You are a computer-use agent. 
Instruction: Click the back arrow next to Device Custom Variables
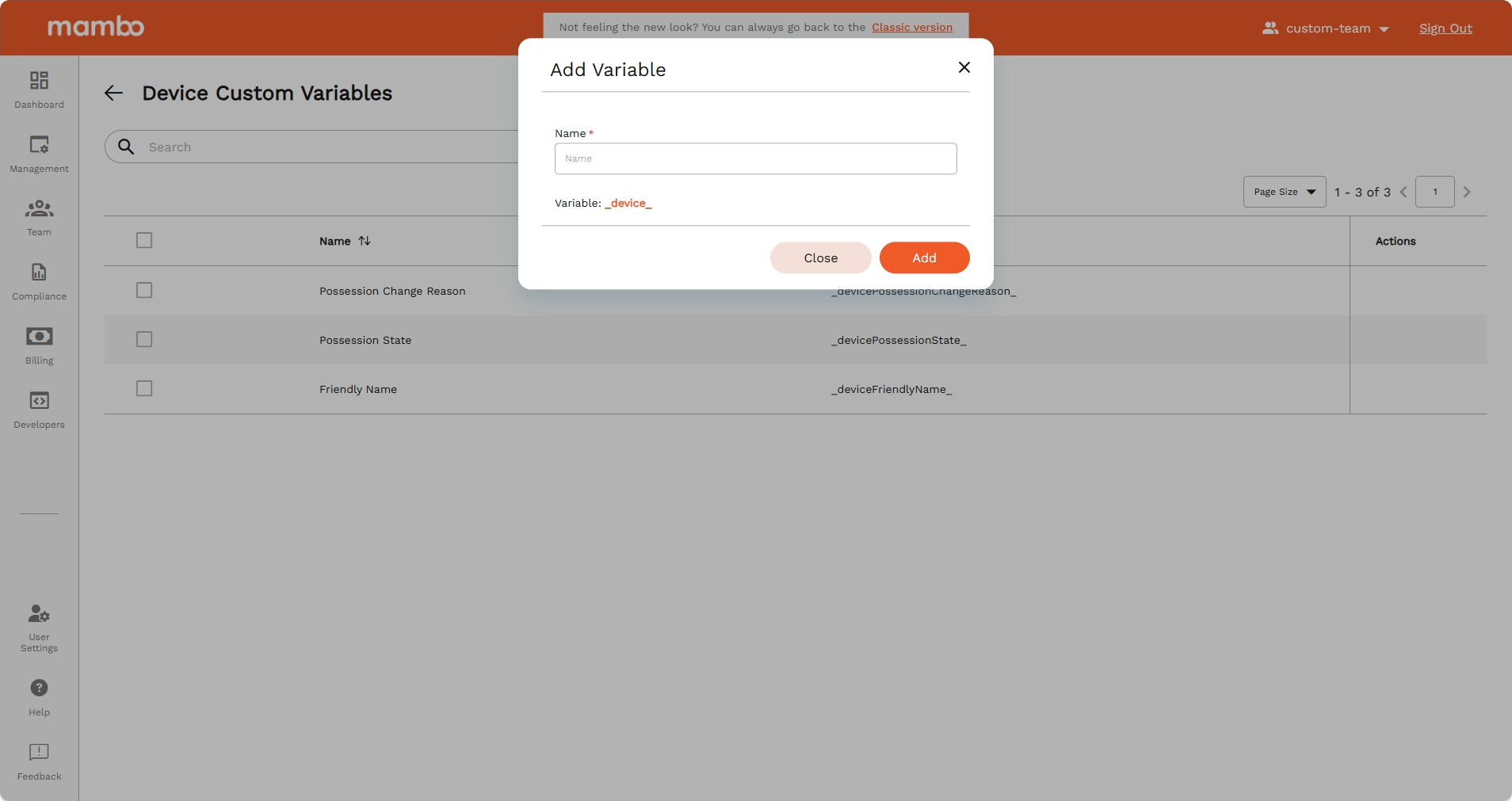tap(113, 93)
